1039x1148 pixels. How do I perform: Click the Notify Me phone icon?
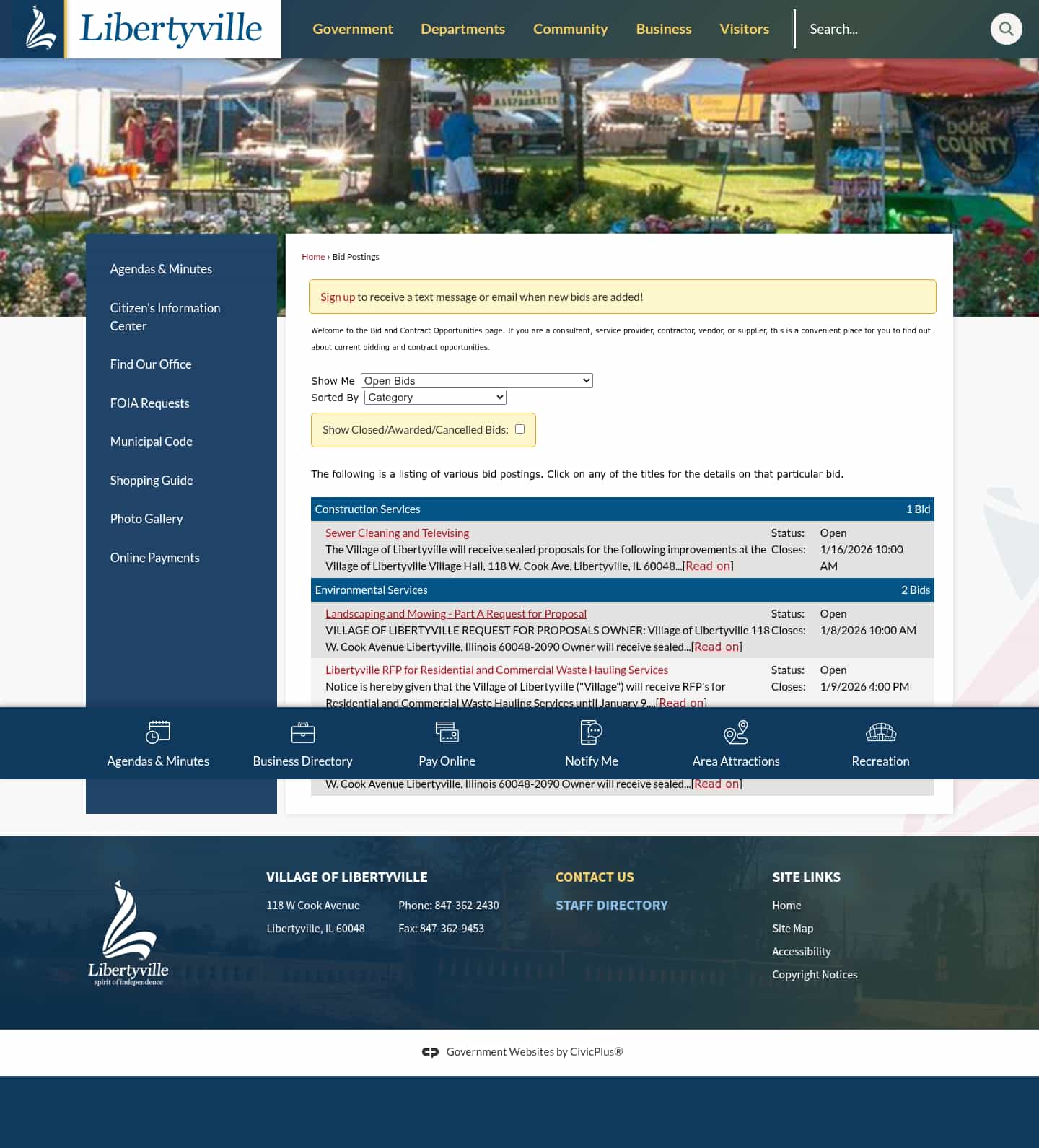592,732
